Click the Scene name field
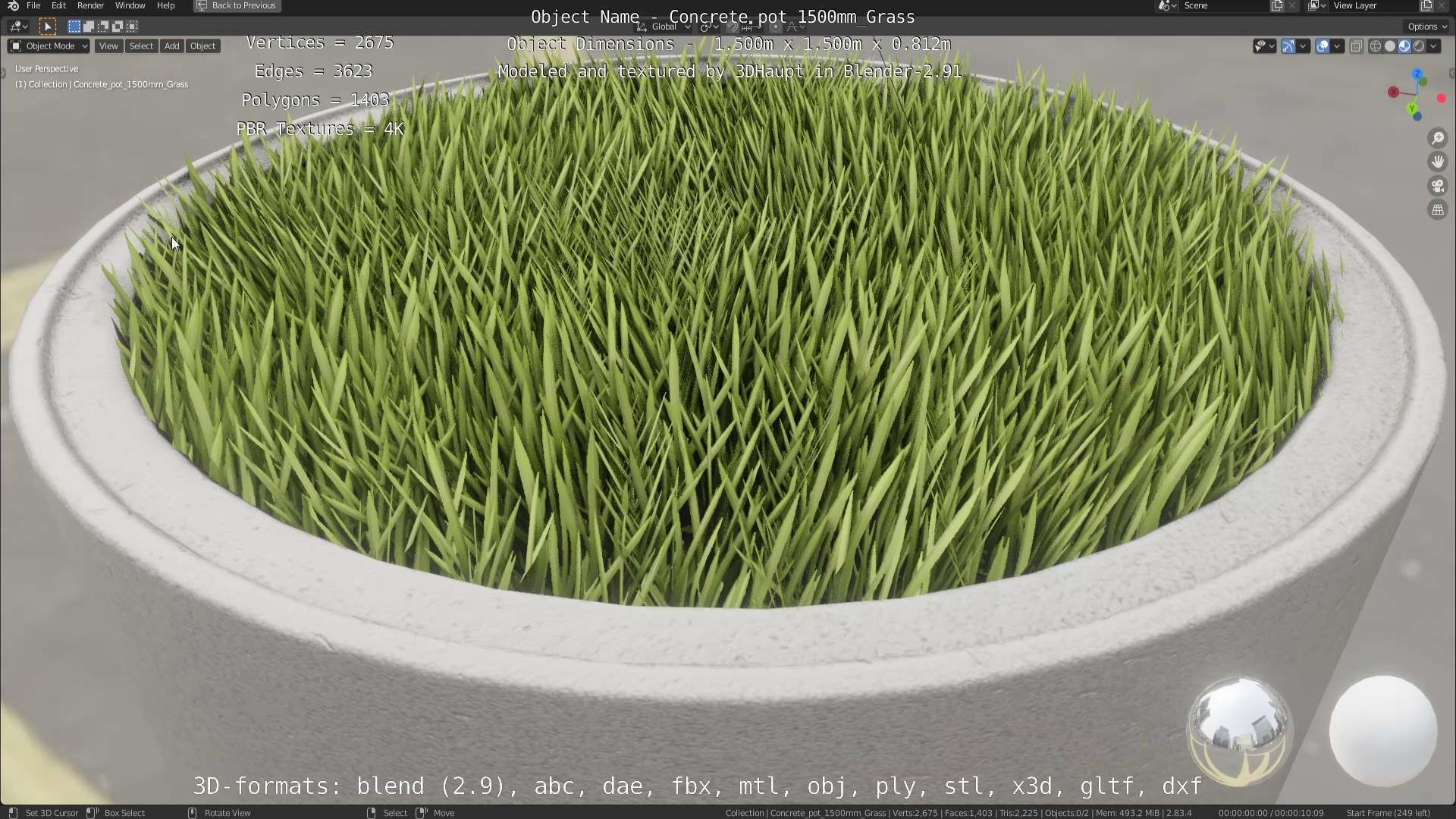 click(1225, 6)
